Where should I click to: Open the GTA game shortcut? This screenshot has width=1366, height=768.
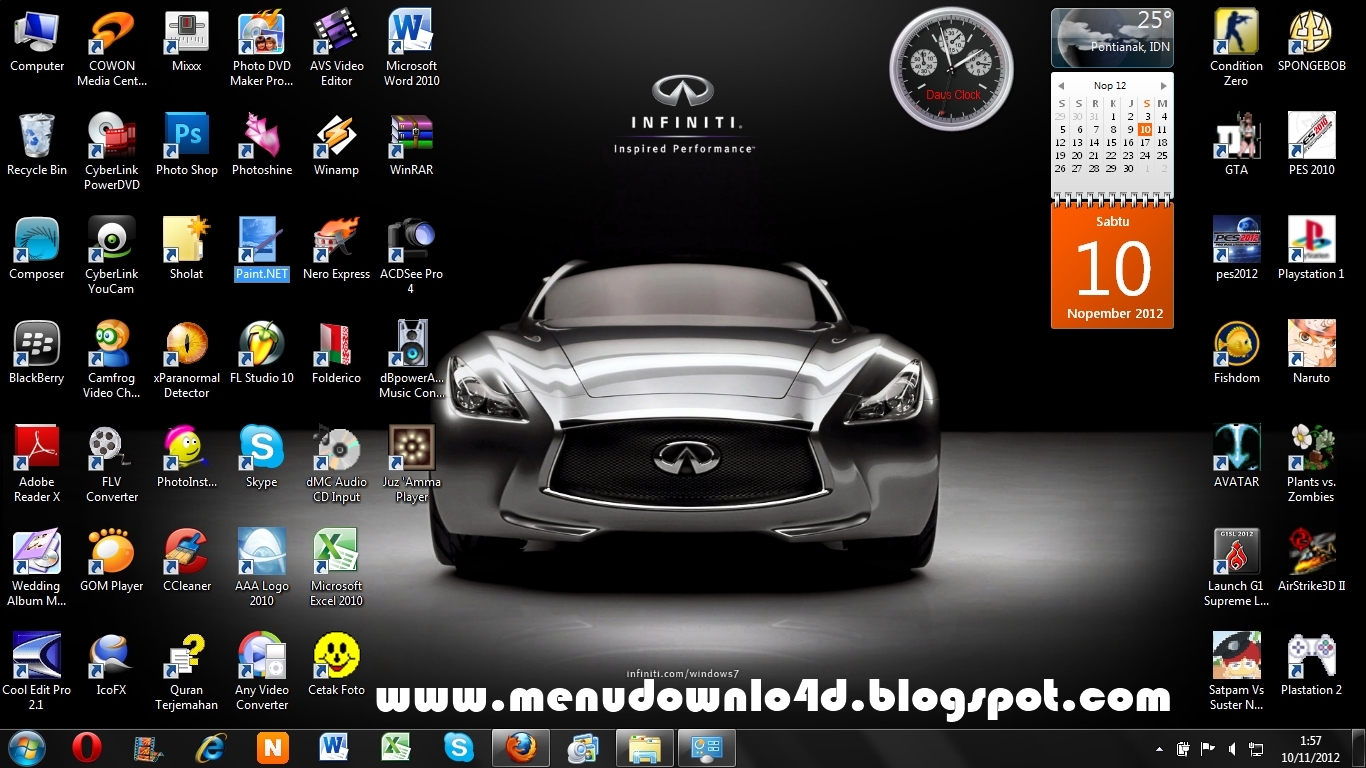[1236, 145]
